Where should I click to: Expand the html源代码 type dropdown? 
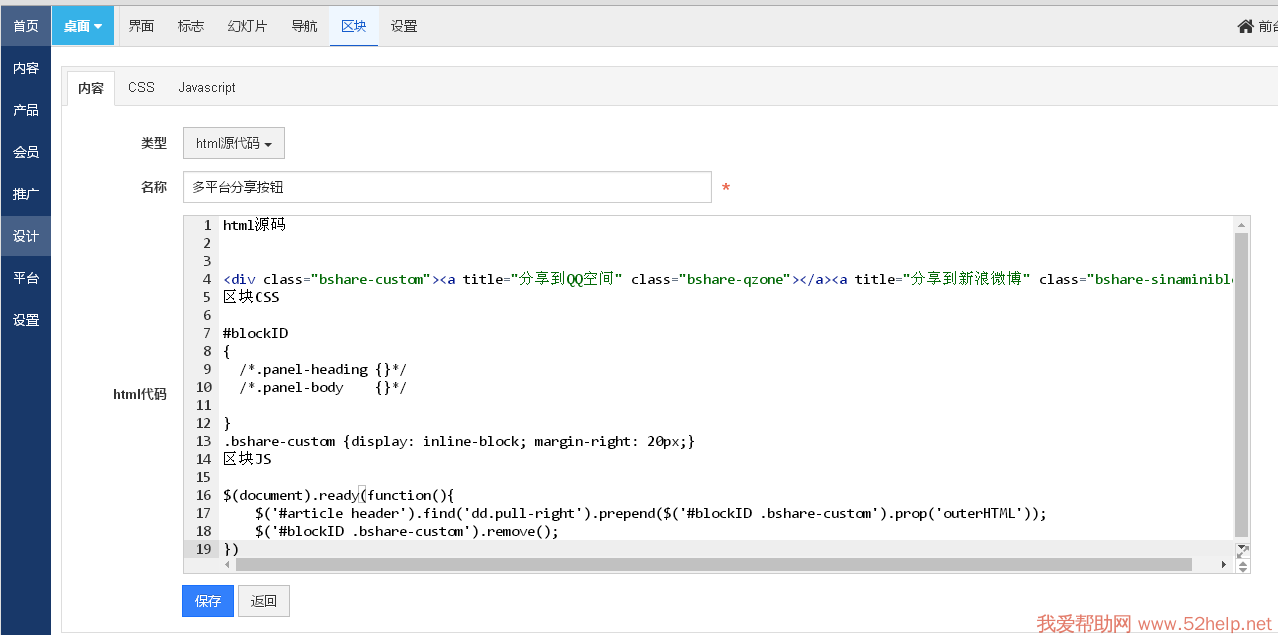[234, 143]
